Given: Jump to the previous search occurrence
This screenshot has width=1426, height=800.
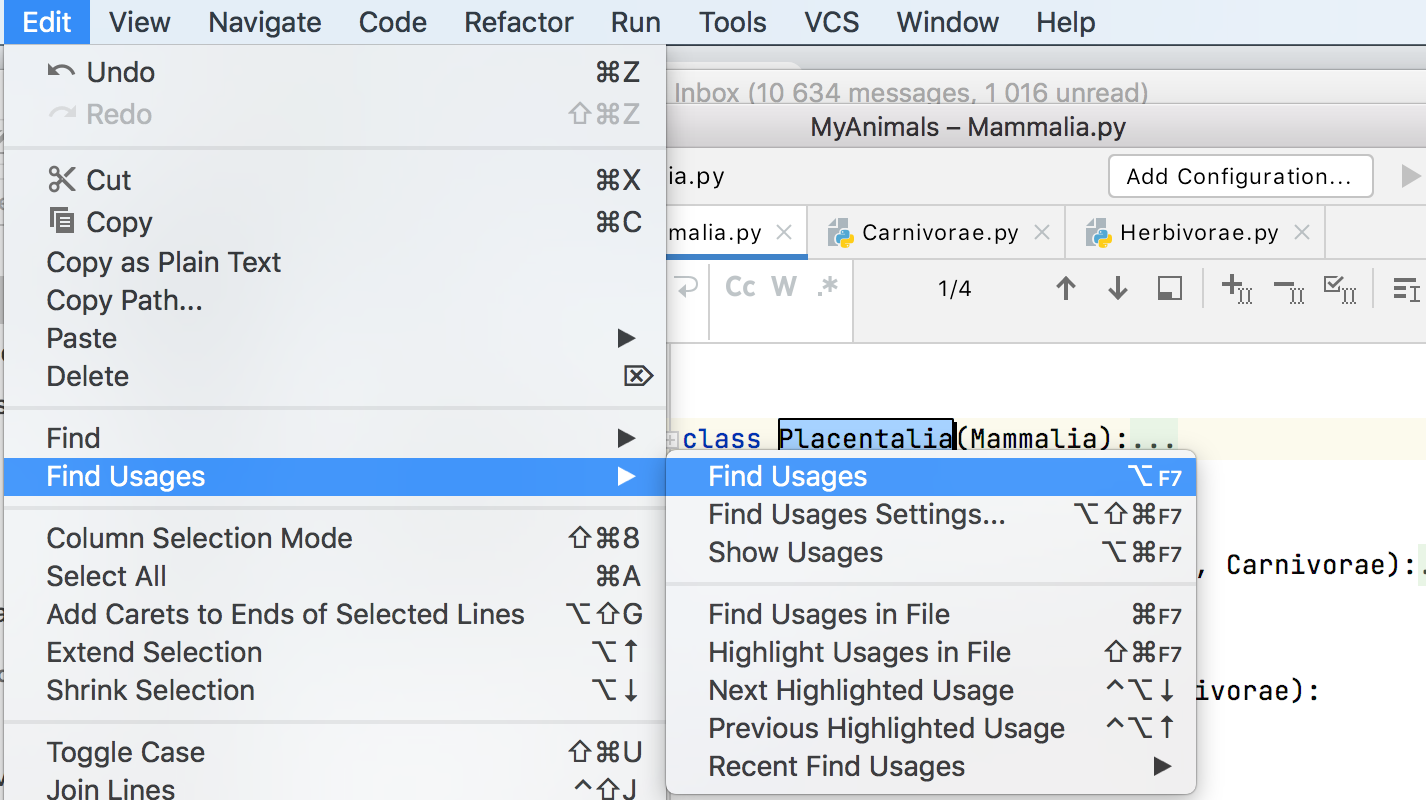Looking at the screenshot, I should [1066, 290].
